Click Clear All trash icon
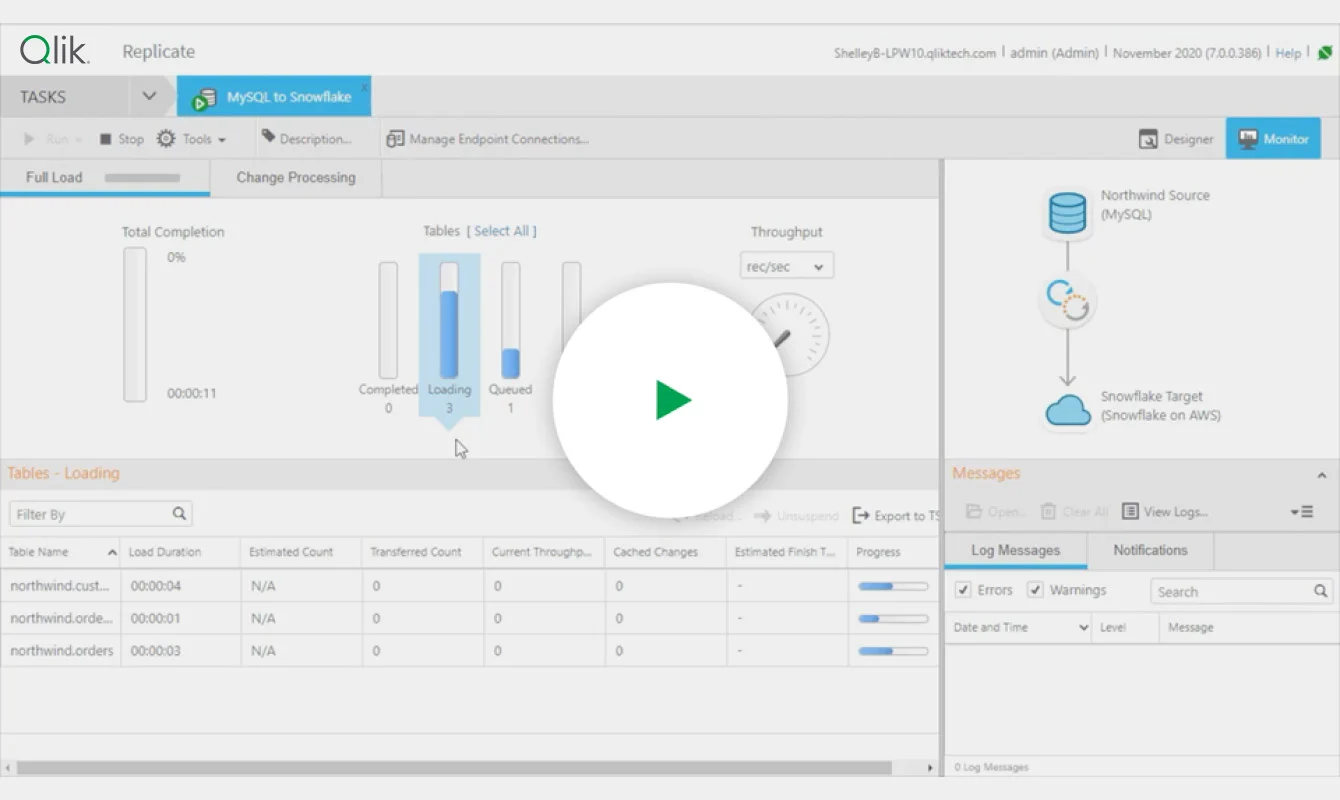Viewport: 1340px width, 800px height. coord(1048,511)
